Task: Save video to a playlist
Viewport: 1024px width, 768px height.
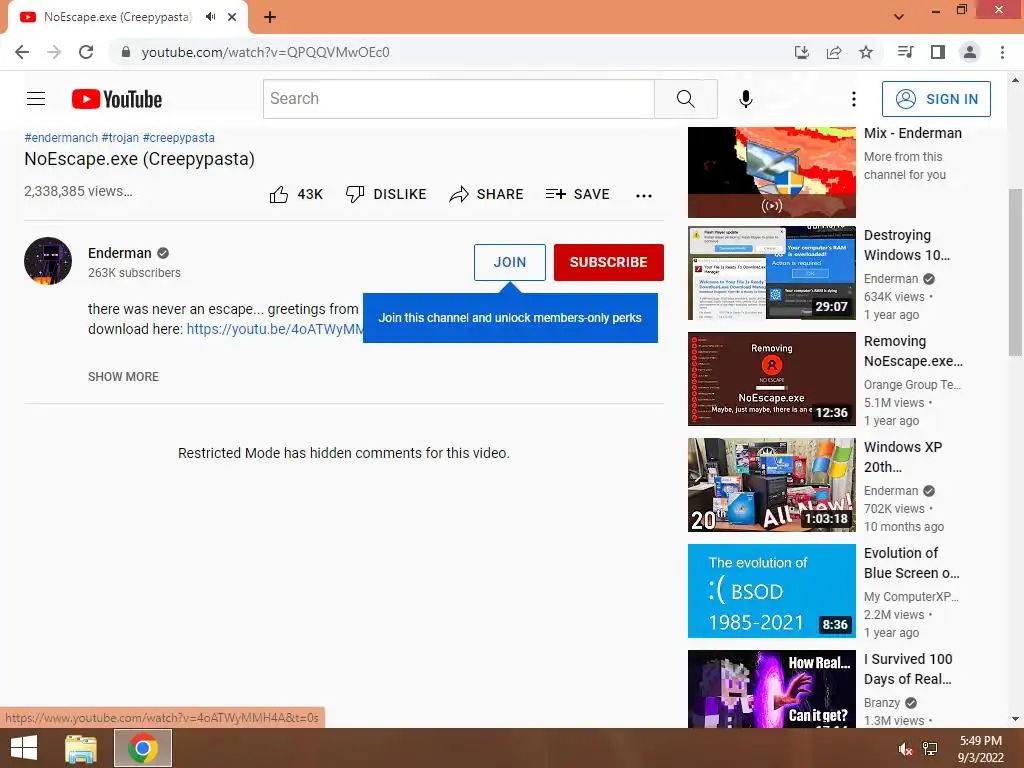Action: pyautogui.click(x=578, y=194)
